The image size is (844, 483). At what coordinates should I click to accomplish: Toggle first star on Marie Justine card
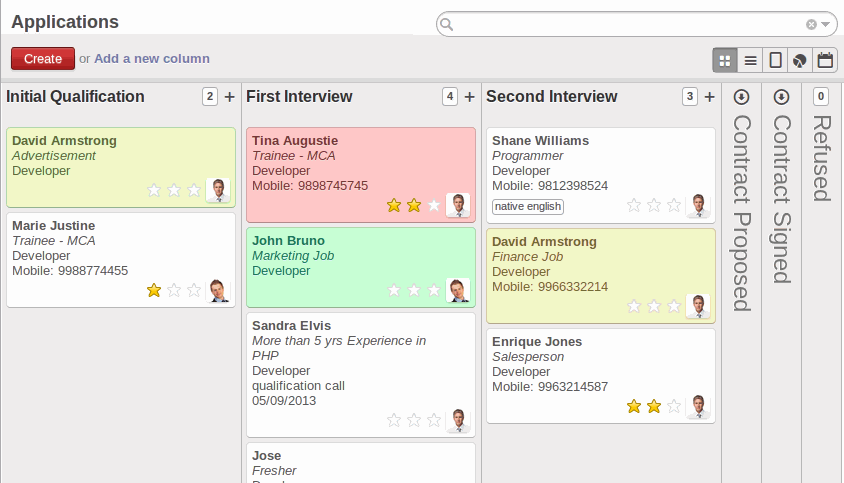coord(154,290)
